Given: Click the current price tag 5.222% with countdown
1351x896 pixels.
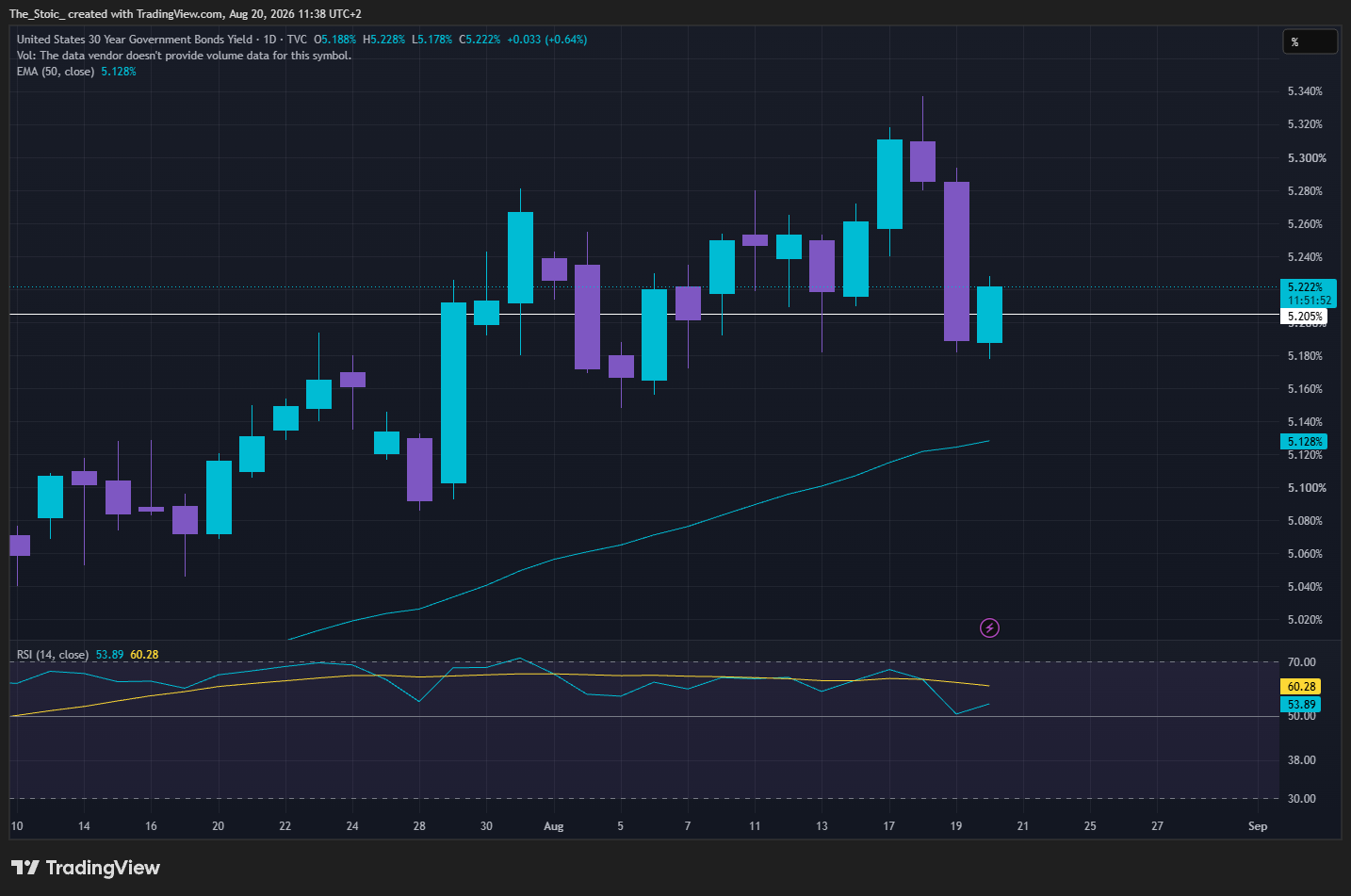Looking at the screenshot, I should pos(1309,293).
